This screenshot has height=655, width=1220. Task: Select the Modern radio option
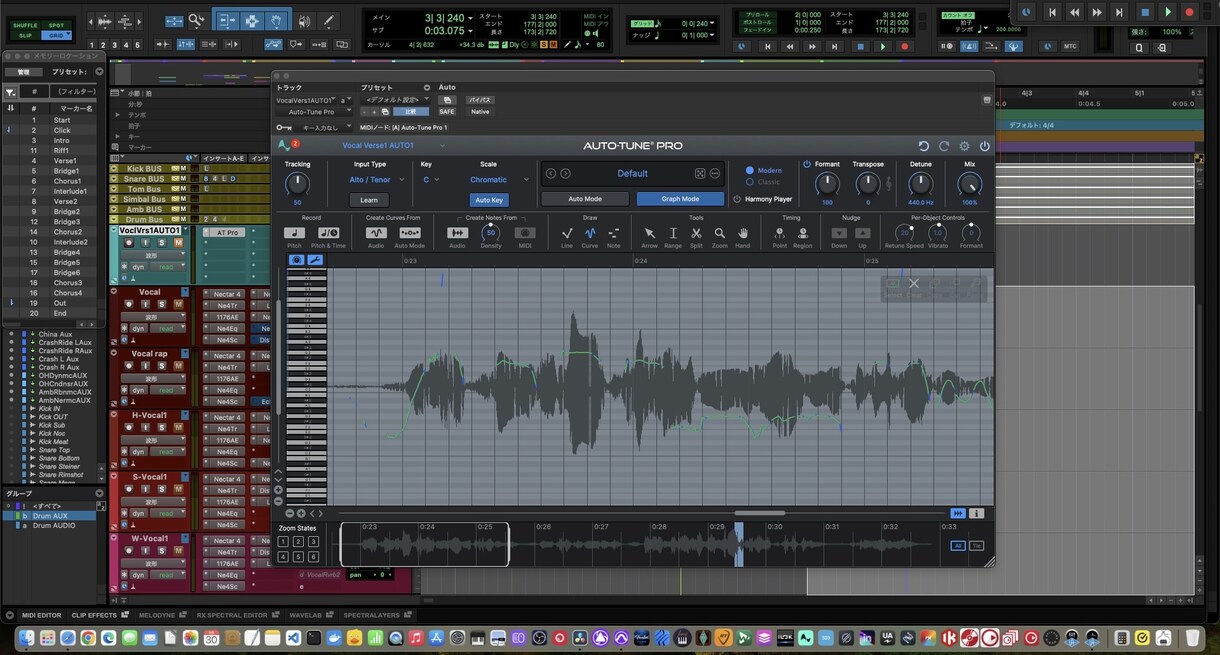click(x=750, y=171)
